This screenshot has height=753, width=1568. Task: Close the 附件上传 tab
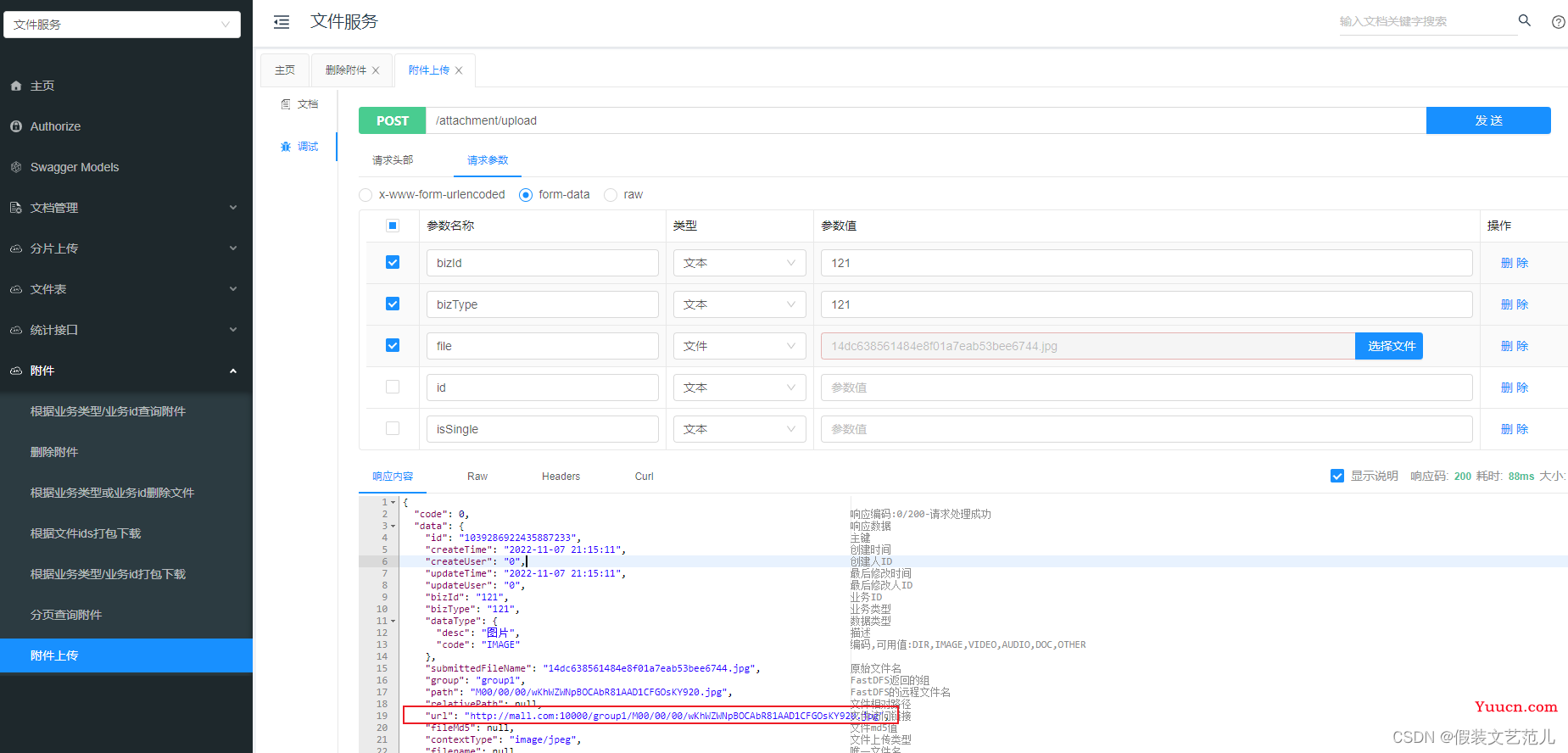click(x=459, y=70)
